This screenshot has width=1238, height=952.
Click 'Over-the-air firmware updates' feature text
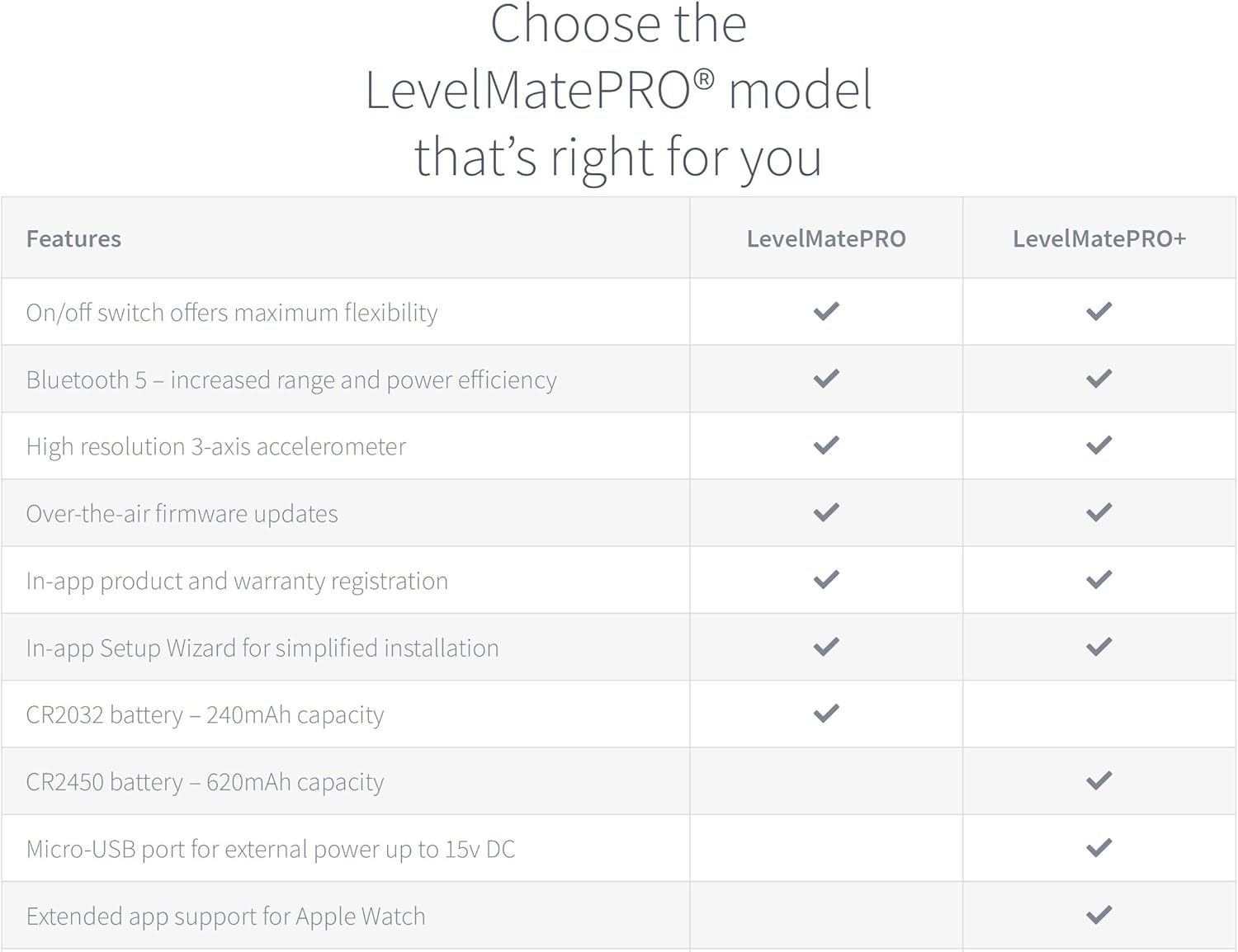point(182,514)
